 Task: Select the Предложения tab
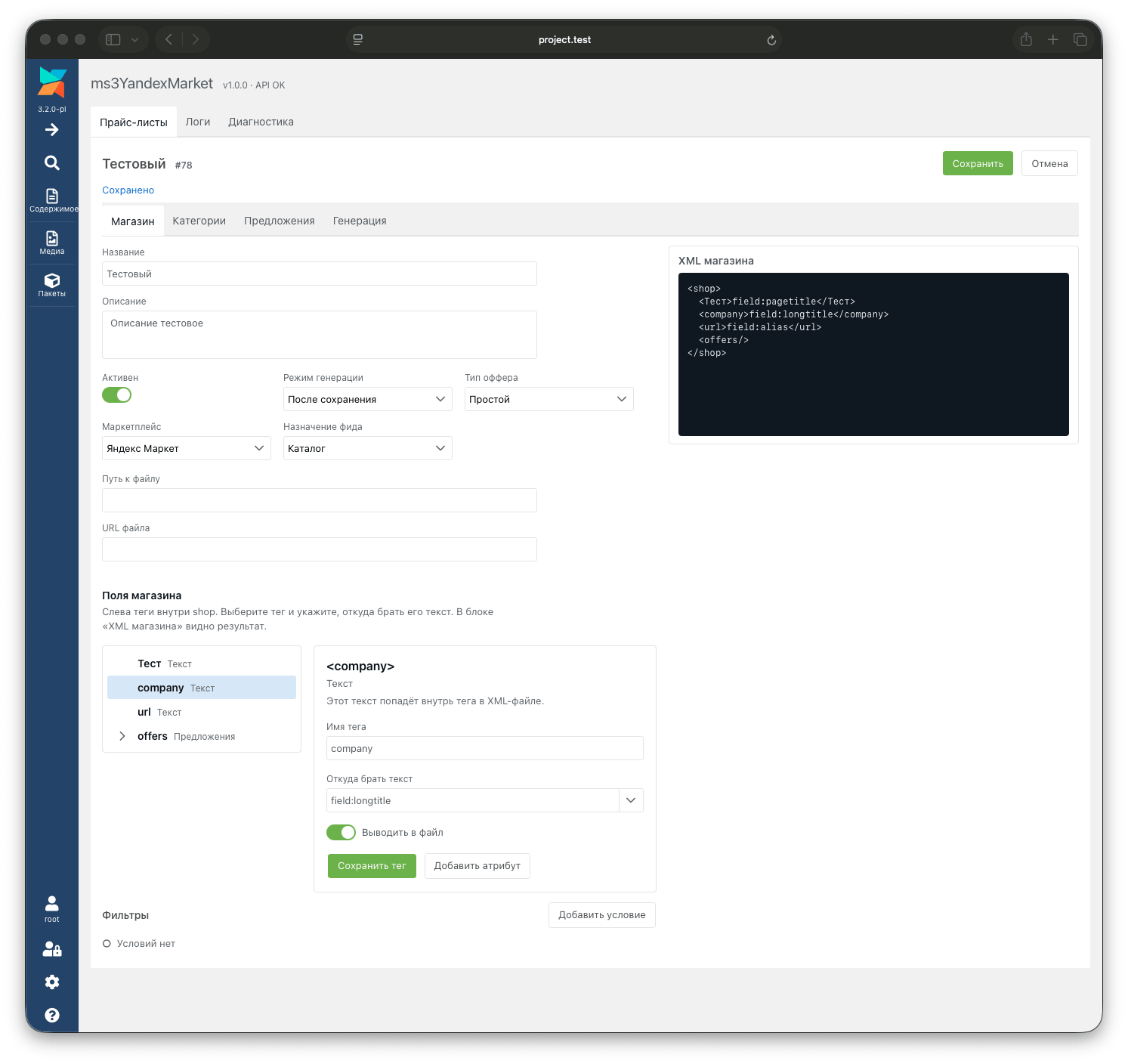pyautogui.click(x=280, y=221)
